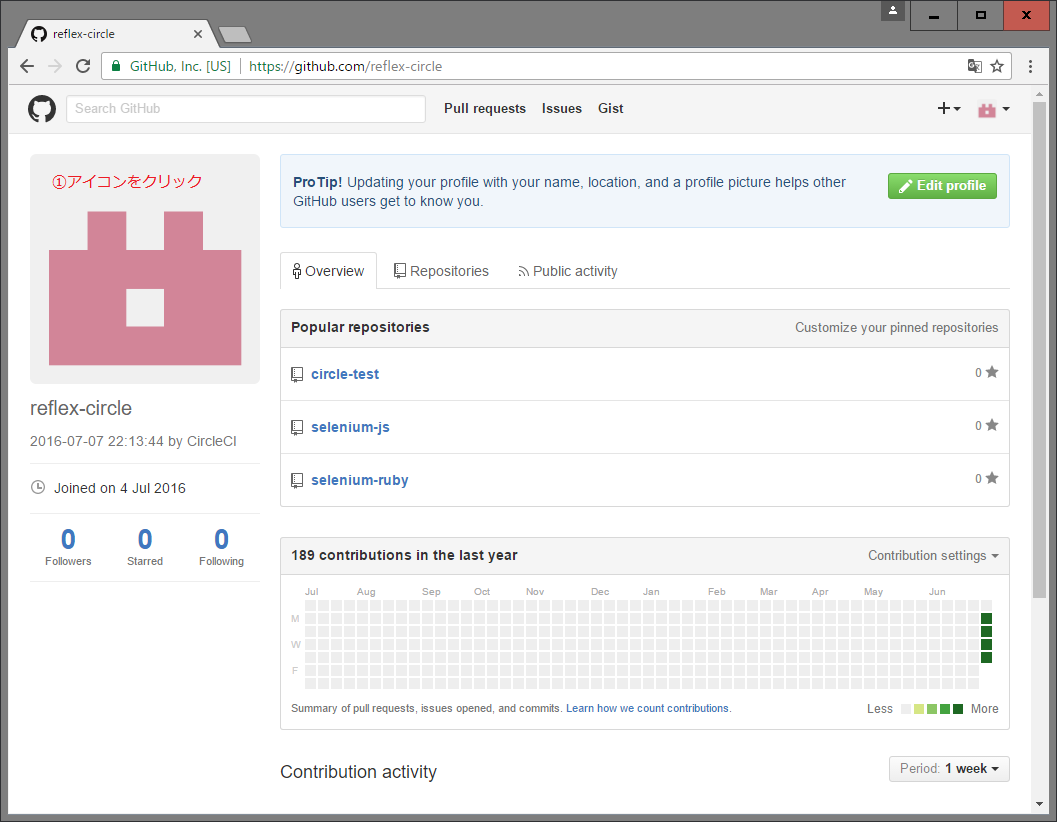This screenshot has height=822, width=1057.
Task: Click Customize your pinned repositories
Action: point(897,328)
